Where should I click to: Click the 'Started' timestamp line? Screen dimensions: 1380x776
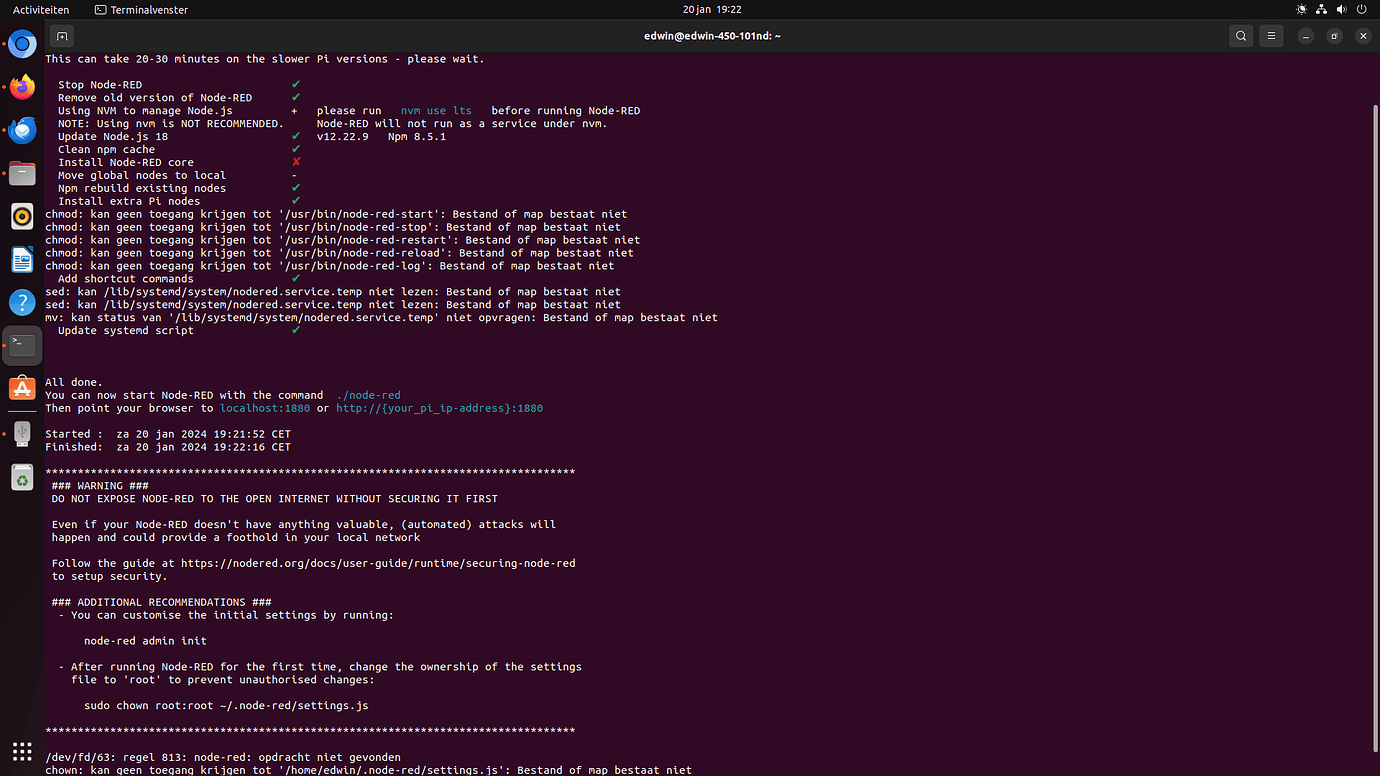tap(168, 434)
